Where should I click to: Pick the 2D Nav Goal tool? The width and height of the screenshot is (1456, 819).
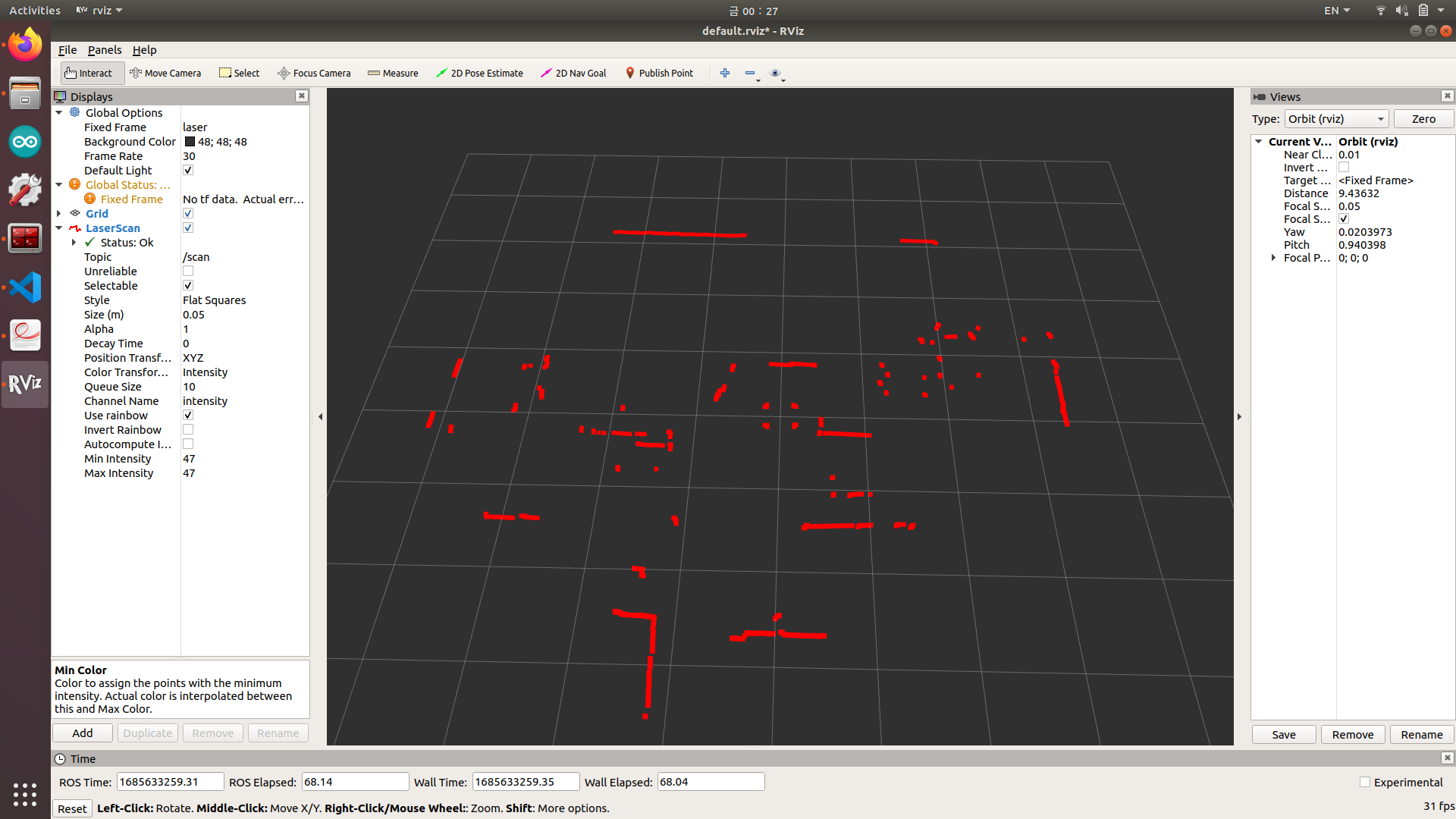click(x=573, y=73)
